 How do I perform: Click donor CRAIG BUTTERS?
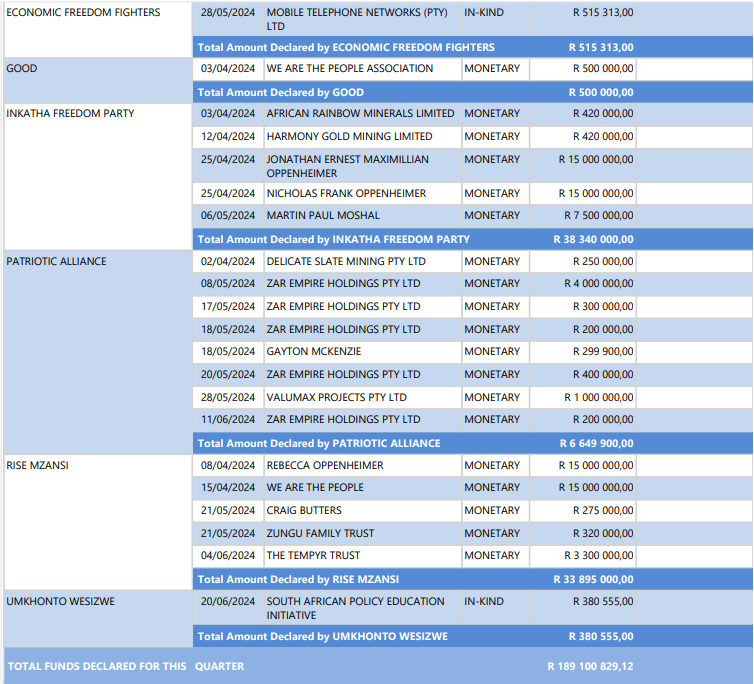point(304,510)
